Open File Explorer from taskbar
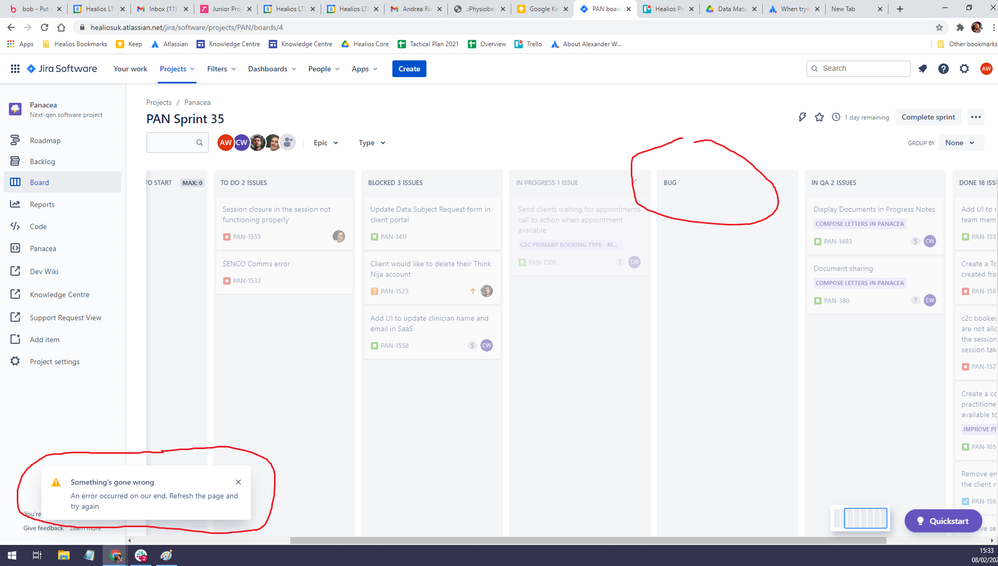The image size is (998, 566). click(x=63, y=555)
